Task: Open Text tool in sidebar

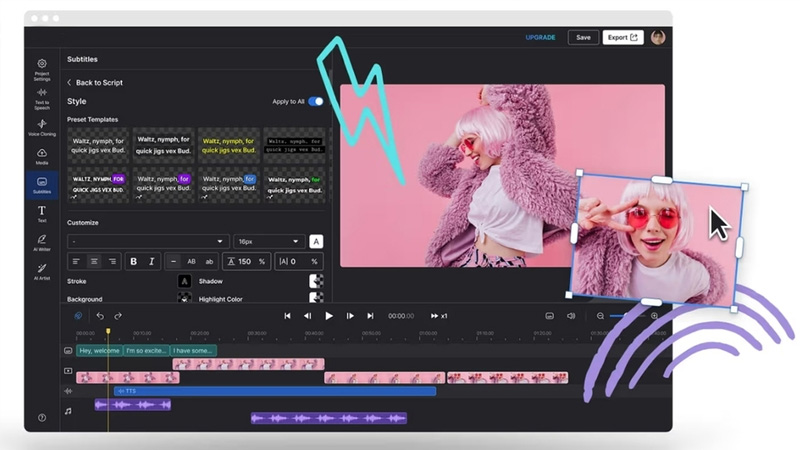Action: 42,214
